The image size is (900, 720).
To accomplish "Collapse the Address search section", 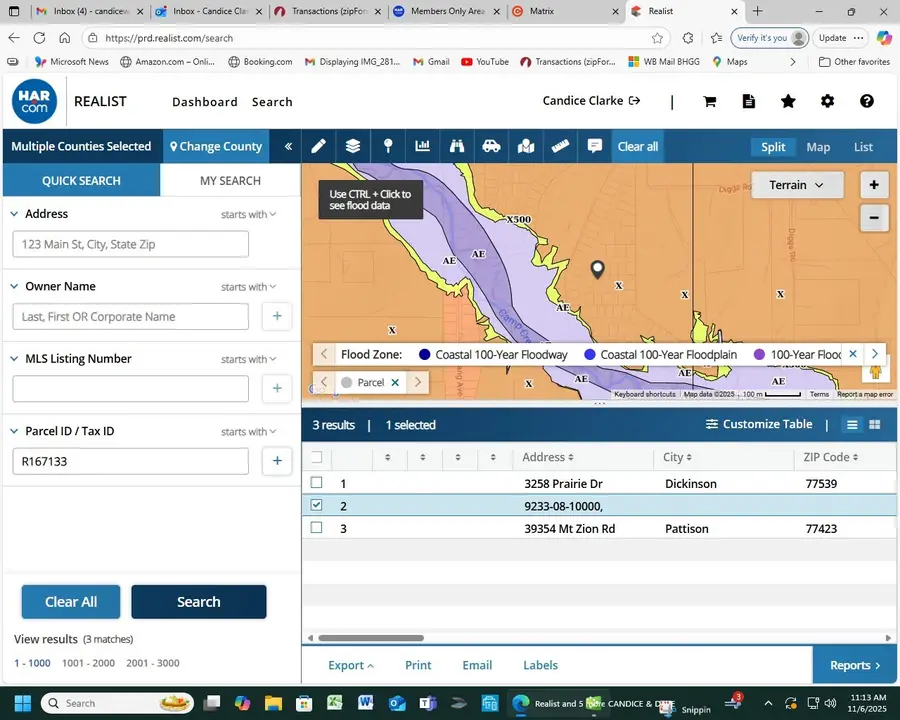I will 15,214.
